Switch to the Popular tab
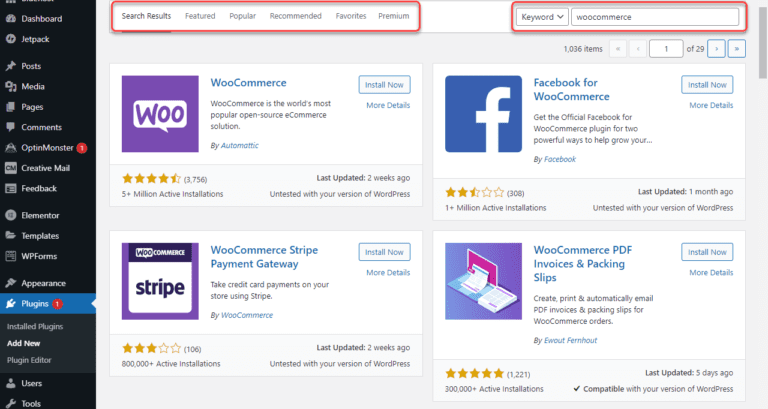Viewport: 768px width, 409px height. 242,17
